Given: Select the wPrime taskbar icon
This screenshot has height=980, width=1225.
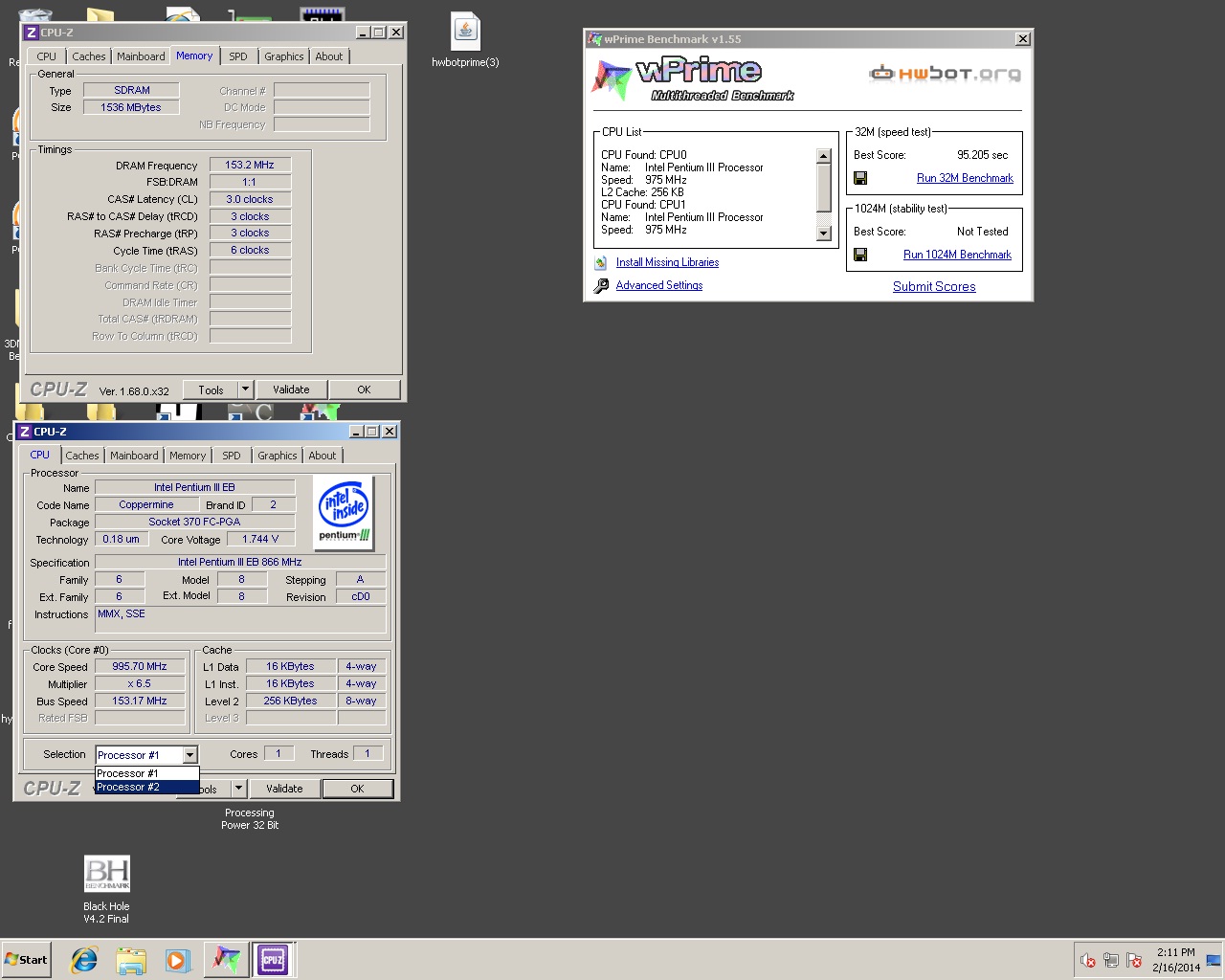Looking at the screenshot, I should pos(226,959).
